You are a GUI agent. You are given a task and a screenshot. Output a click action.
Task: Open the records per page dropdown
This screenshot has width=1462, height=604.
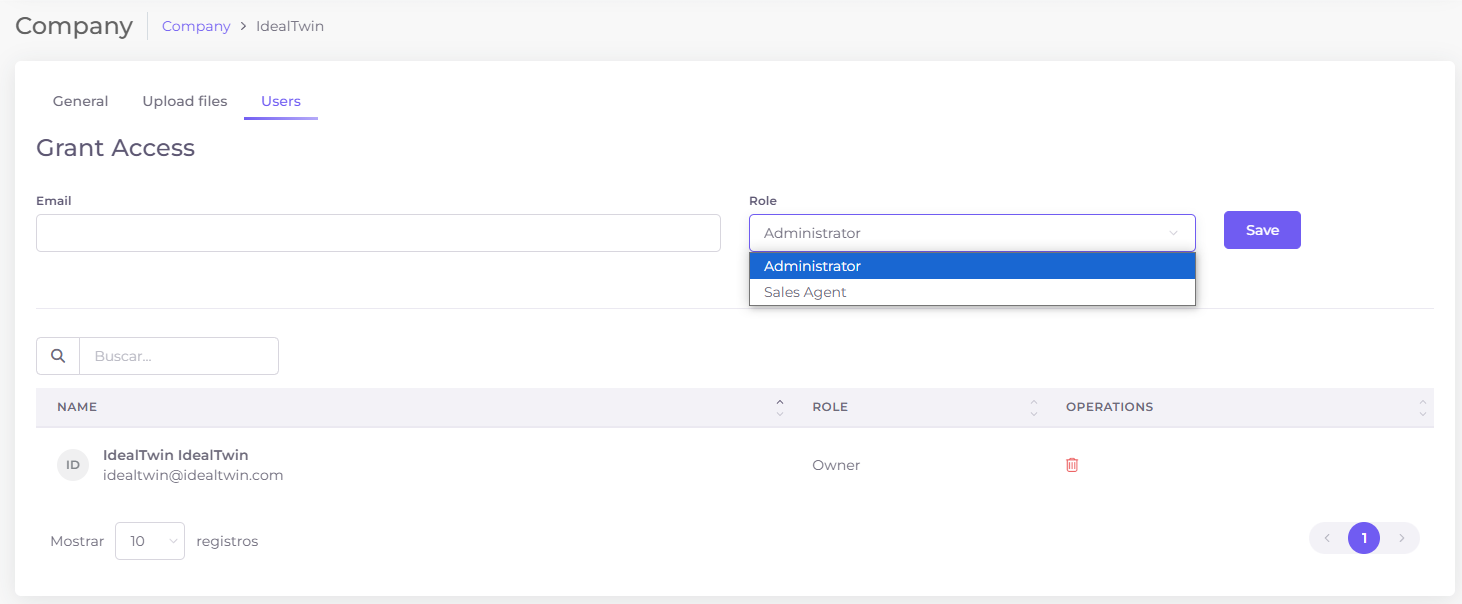tap(150, 541)
